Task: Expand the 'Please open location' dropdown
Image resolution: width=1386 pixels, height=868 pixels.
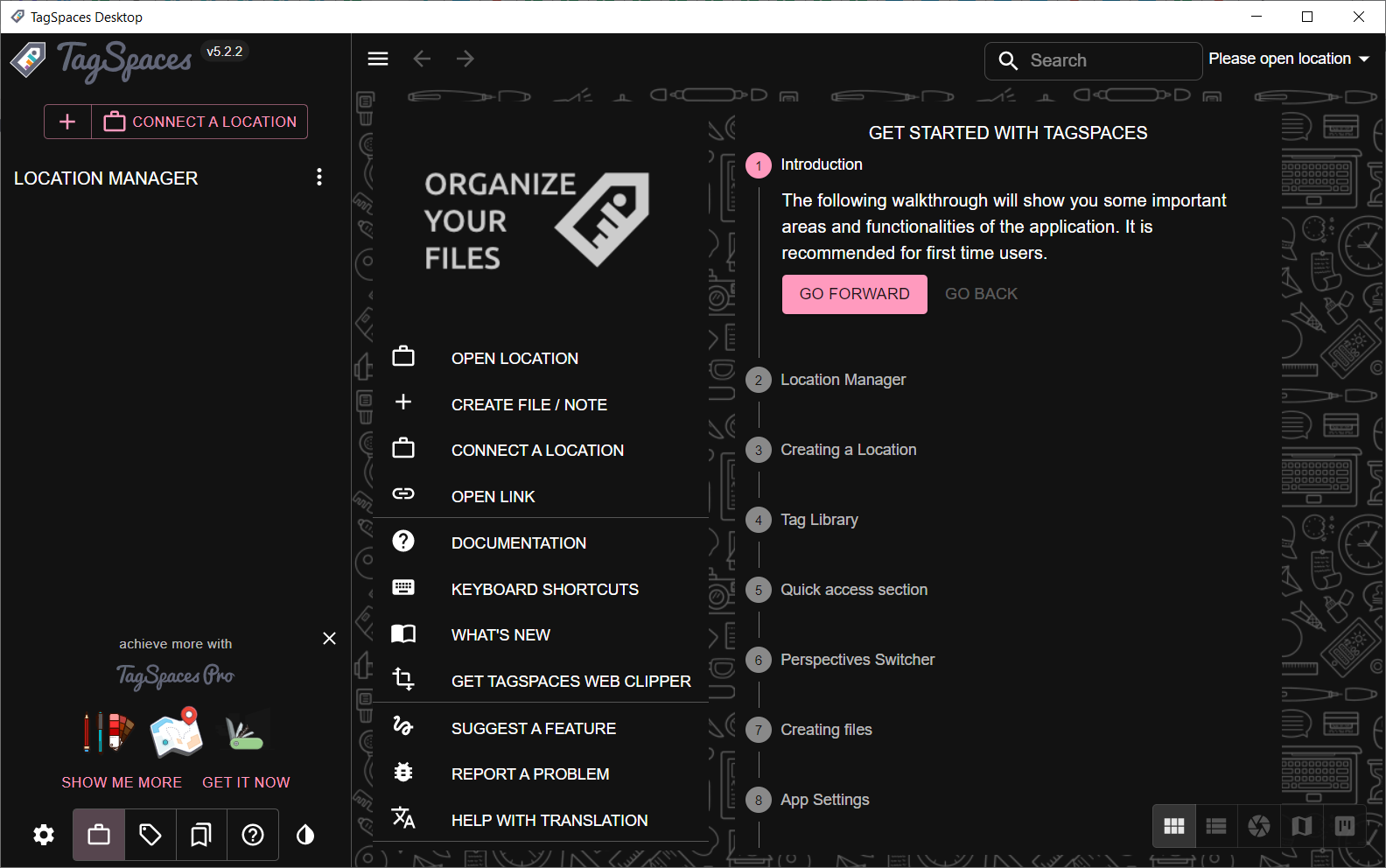Action: tap(1288, 59)
